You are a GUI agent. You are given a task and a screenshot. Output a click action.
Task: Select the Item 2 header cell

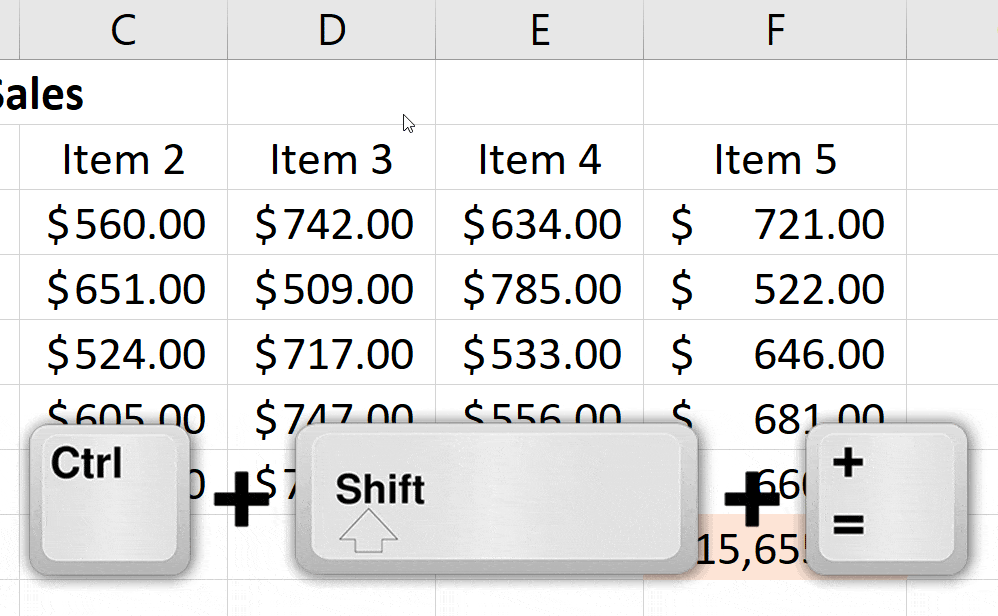click(122, 160)
